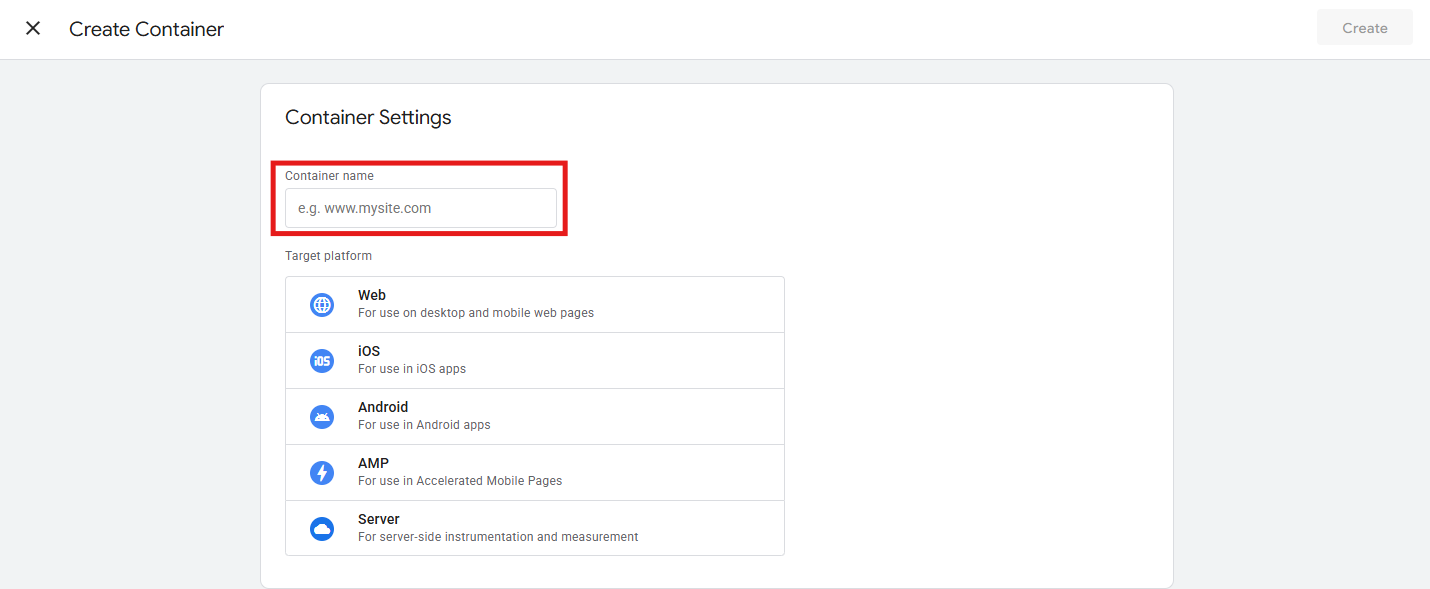Click 'For server-side instrumentation and measurement' text

(x=498, y=537)
